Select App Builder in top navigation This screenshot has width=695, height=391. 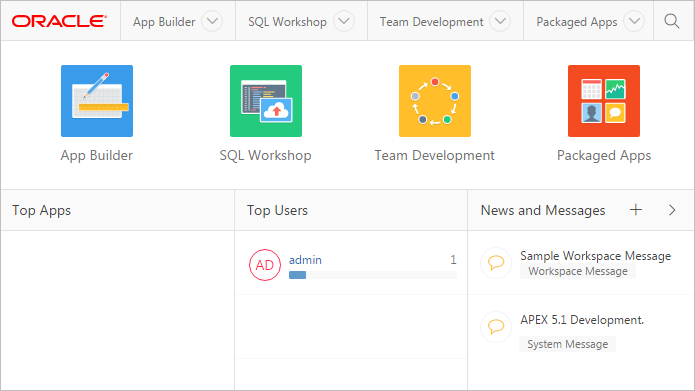tap(164, 22)
